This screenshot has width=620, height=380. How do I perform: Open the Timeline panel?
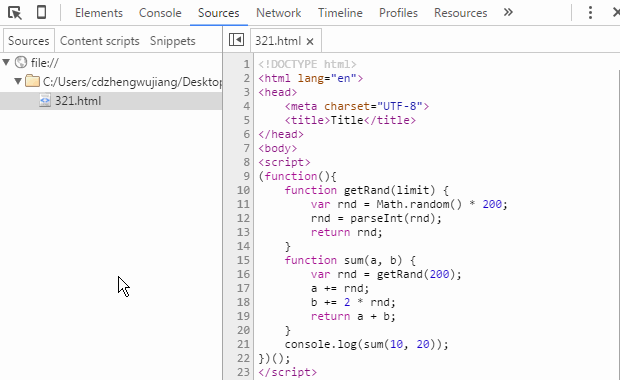pyautogui.click(x=340, y=13)
